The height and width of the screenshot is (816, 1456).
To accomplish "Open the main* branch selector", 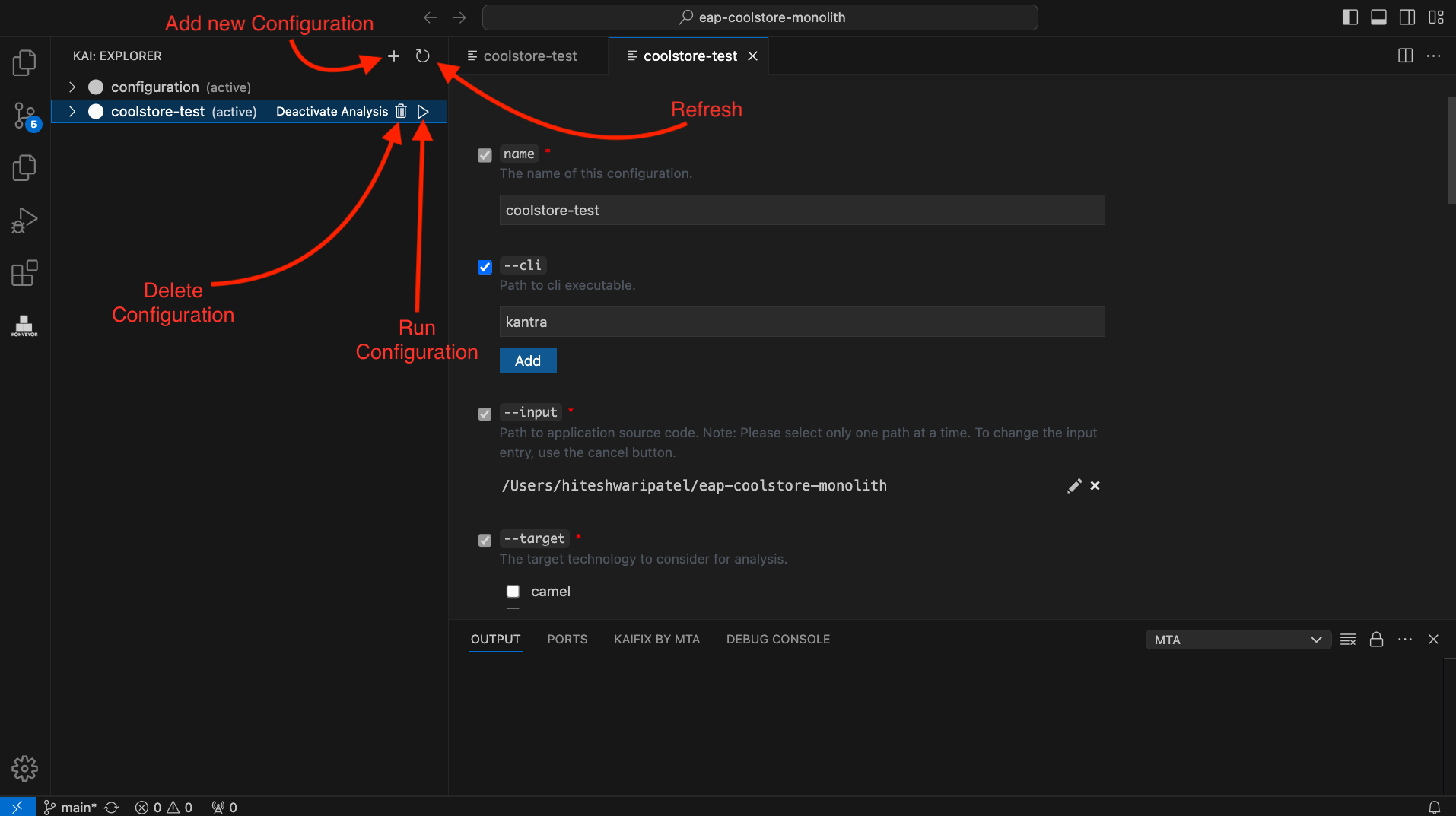I will [70, 807].
